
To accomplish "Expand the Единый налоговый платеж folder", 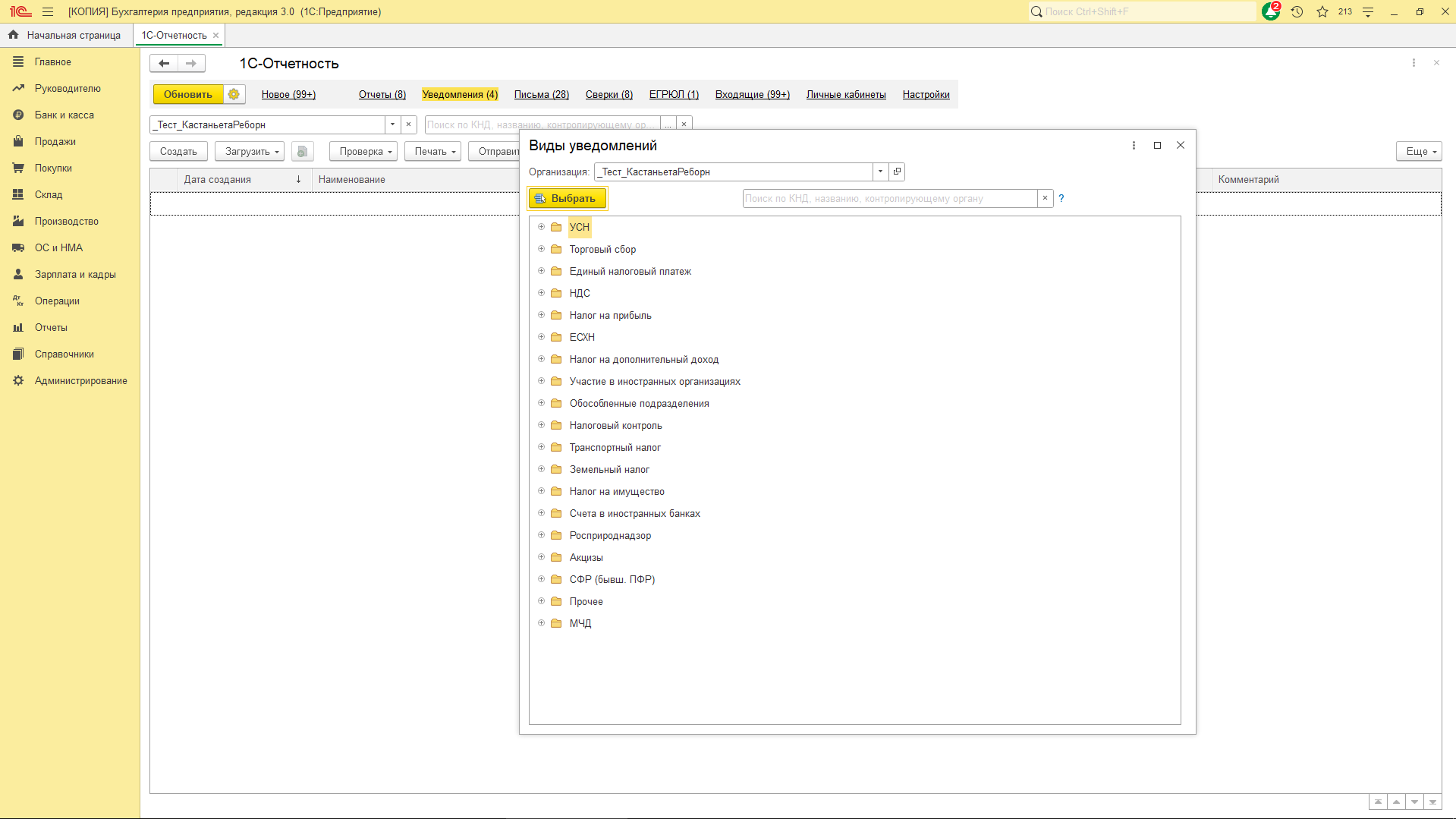I will [x=541, y=271].
